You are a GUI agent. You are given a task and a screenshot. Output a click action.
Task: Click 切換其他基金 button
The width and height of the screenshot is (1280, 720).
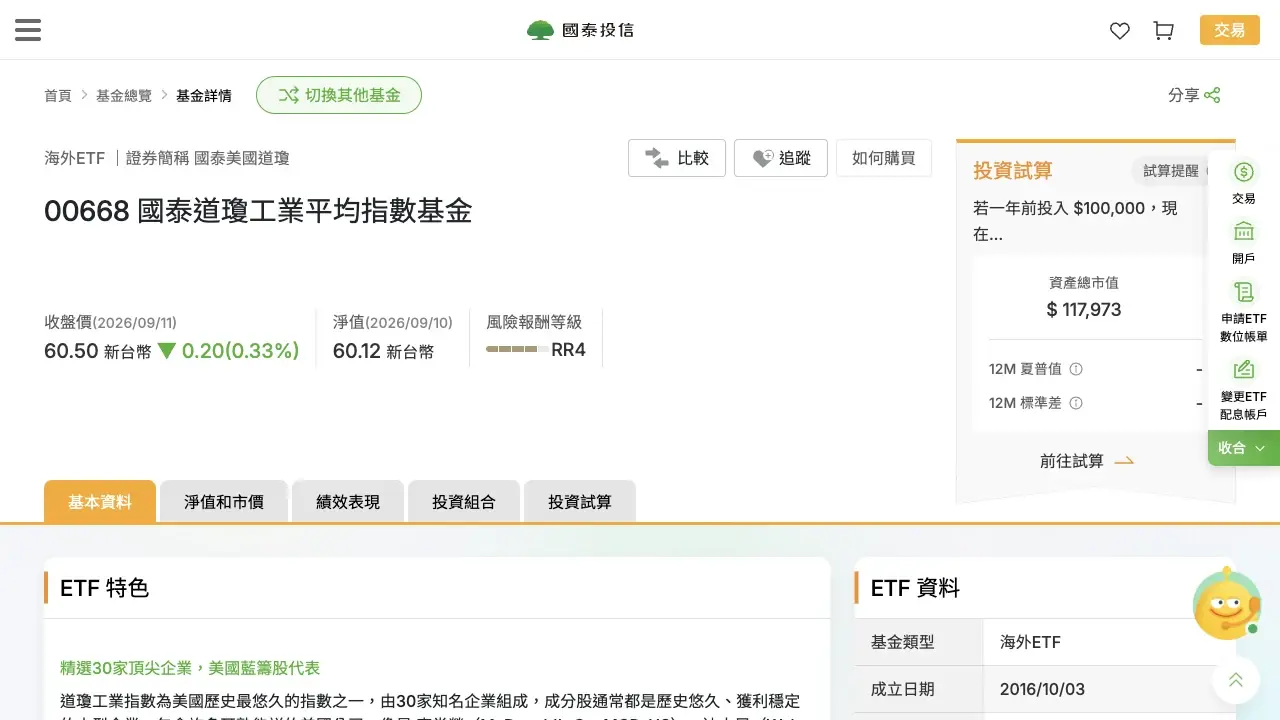click(x=339, y=95)
